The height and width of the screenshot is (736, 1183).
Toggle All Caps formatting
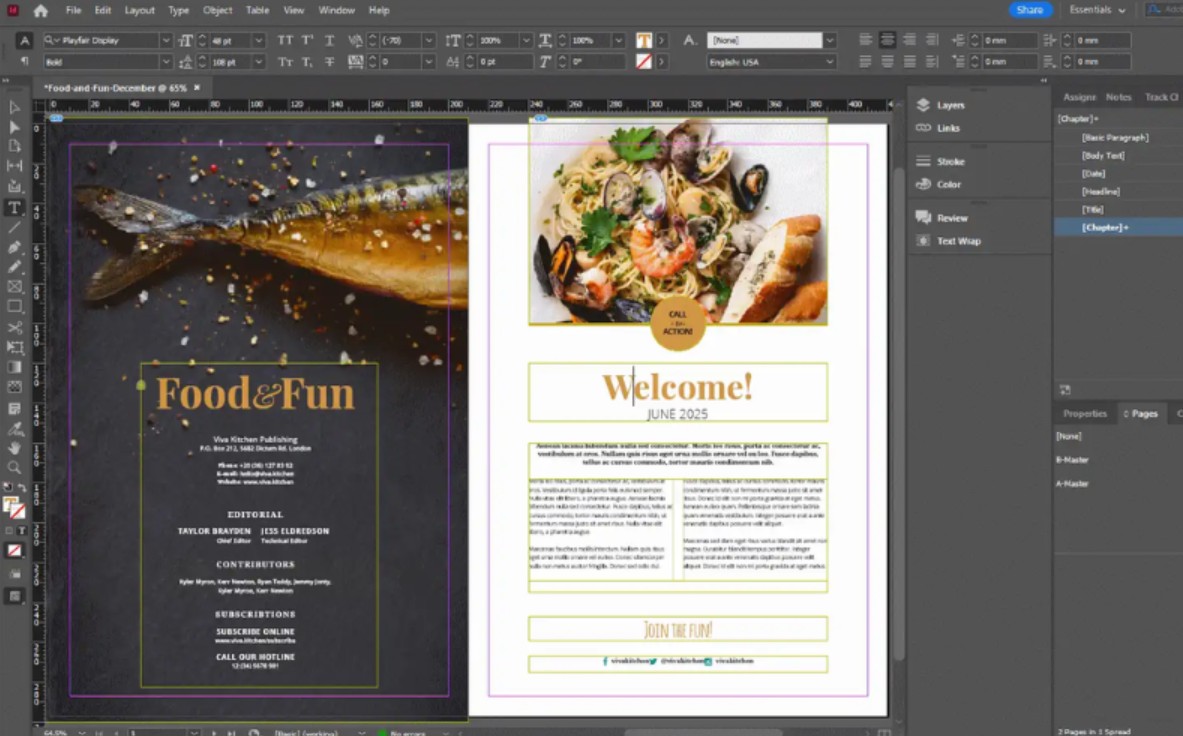(x=285, y=38)
